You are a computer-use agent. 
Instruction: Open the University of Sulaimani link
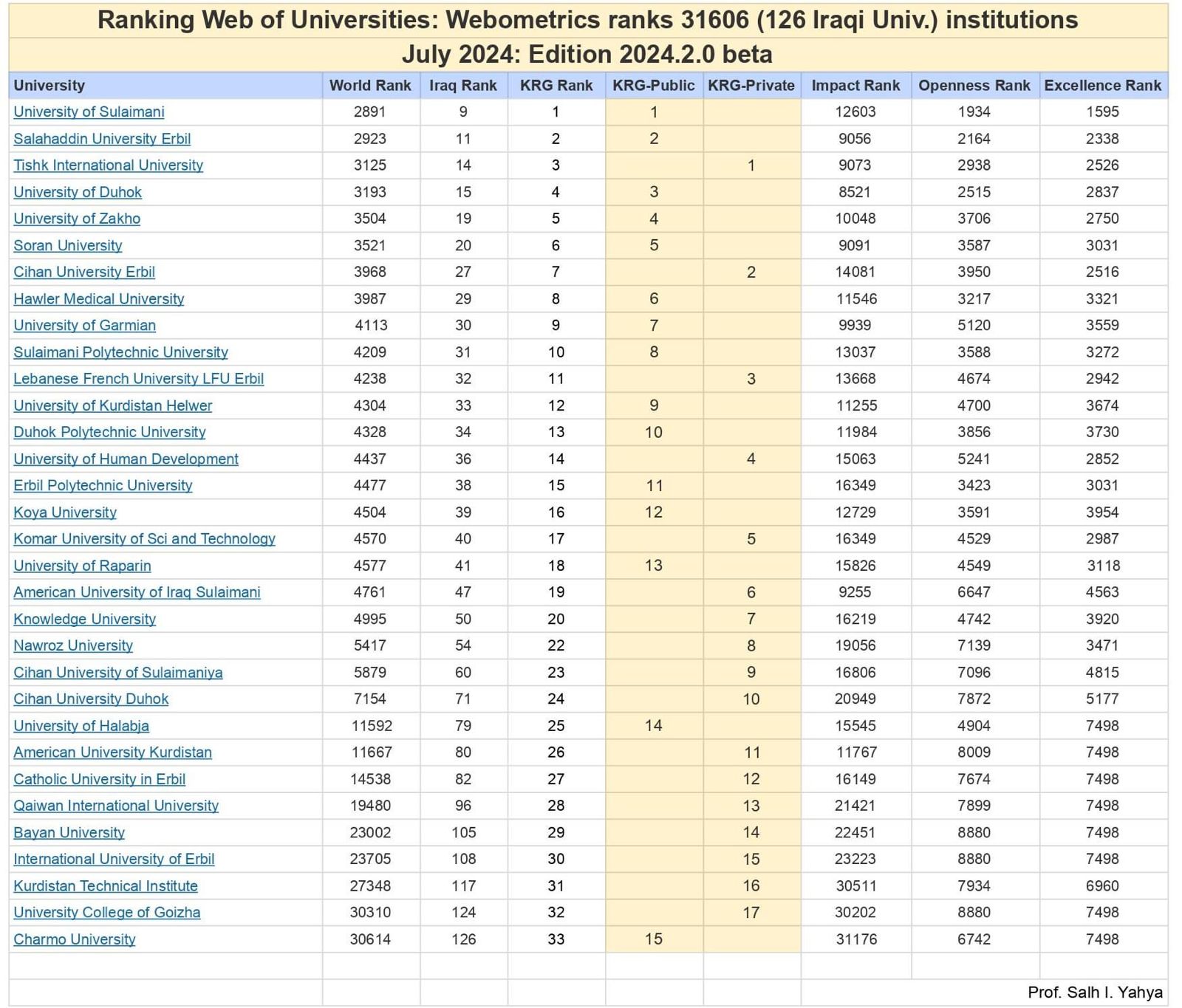tap(89, 112)
